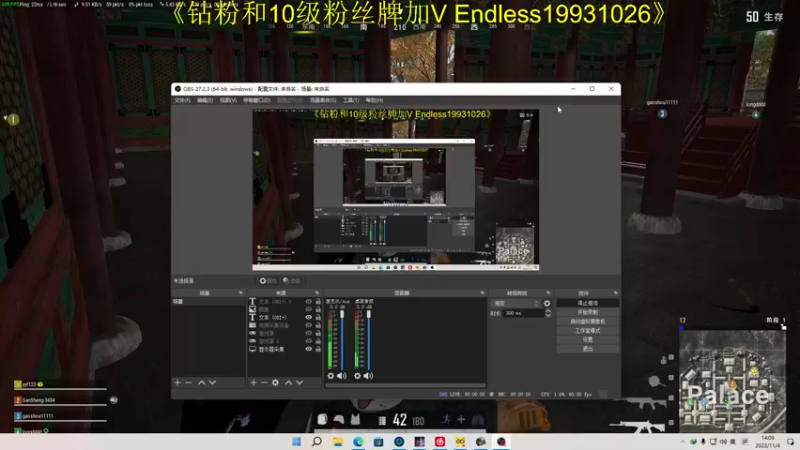This screenshot has height=450, width=800.
Task: Open Windows Start menu on taskbar
Action: pos(296,441)
